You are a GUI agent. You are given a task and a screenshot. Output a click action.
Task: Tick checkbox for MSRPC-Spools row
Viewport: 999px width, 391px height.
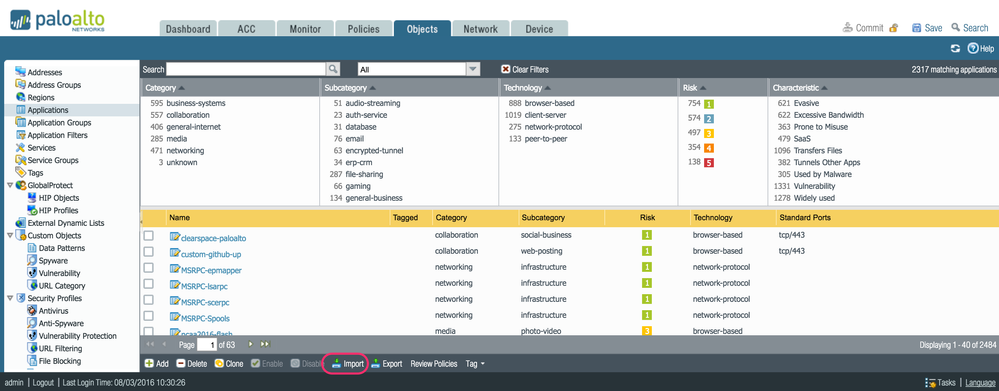148,315
